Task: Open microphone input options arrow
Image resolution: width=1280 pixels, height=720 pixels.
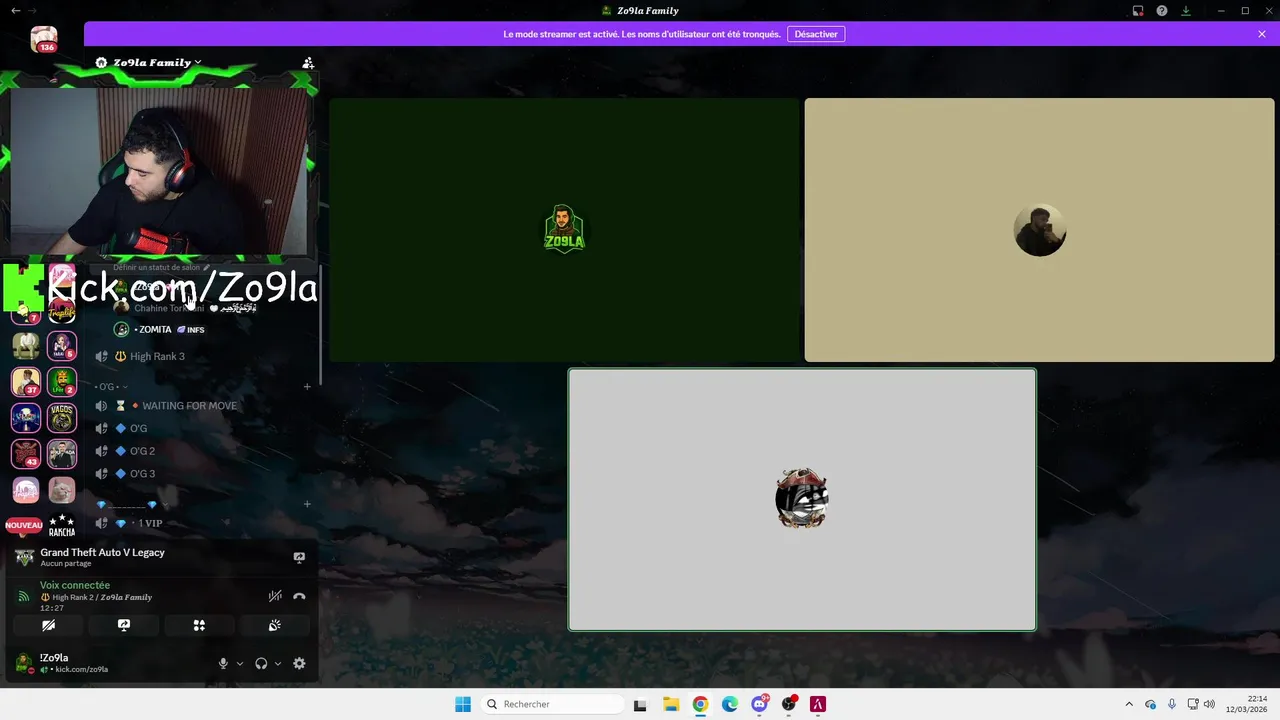Action: 239,663
